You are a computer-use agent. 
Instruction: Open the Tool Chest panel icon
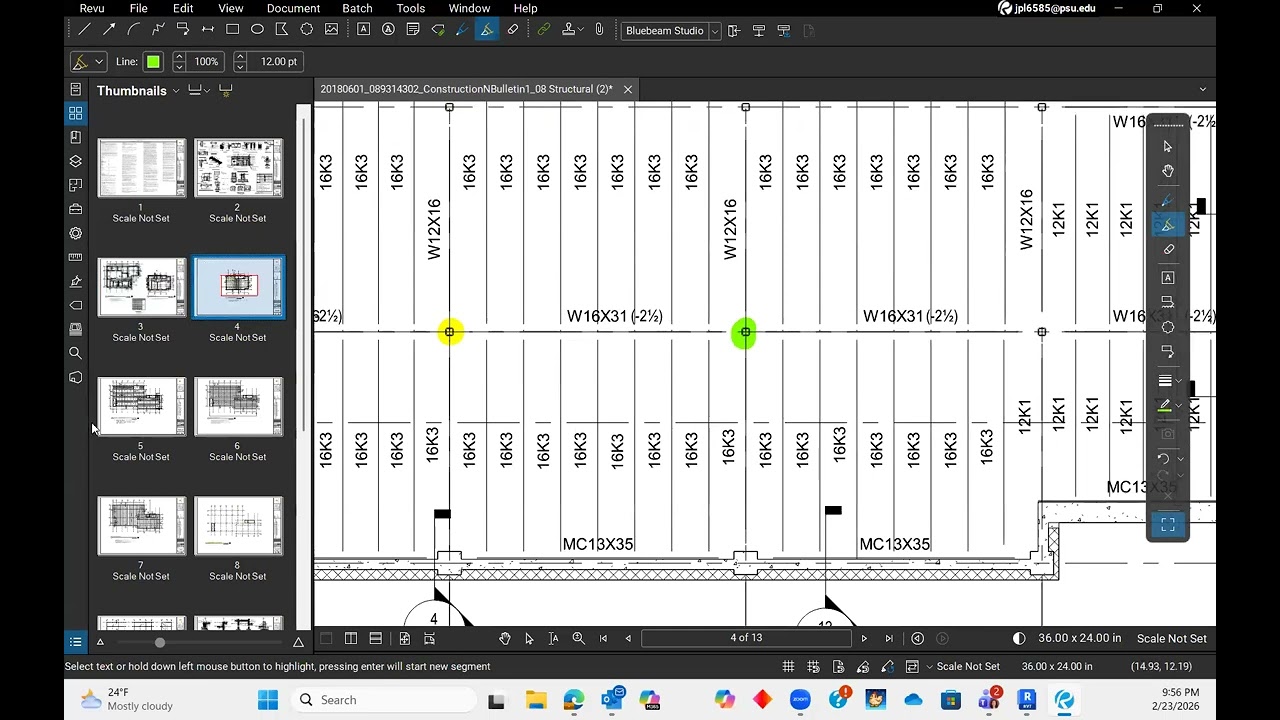coord(75,209)
